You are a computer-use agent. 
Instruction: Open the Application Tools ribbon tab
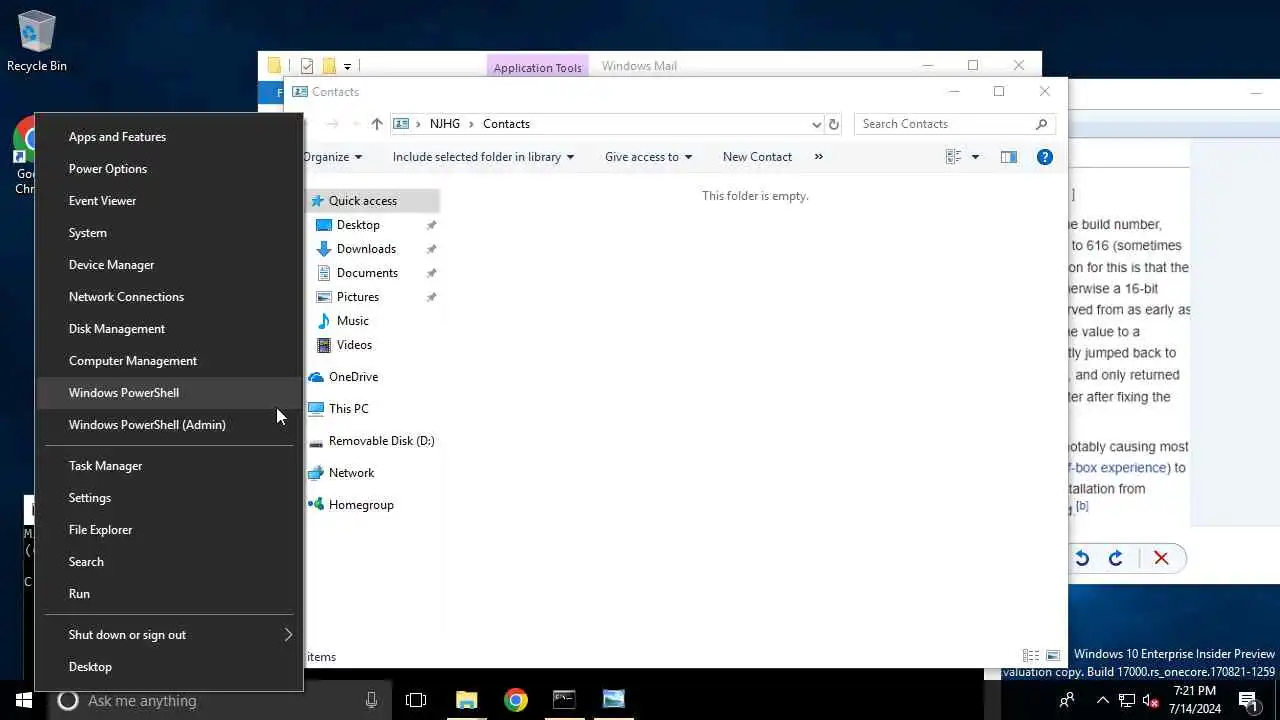537,68
